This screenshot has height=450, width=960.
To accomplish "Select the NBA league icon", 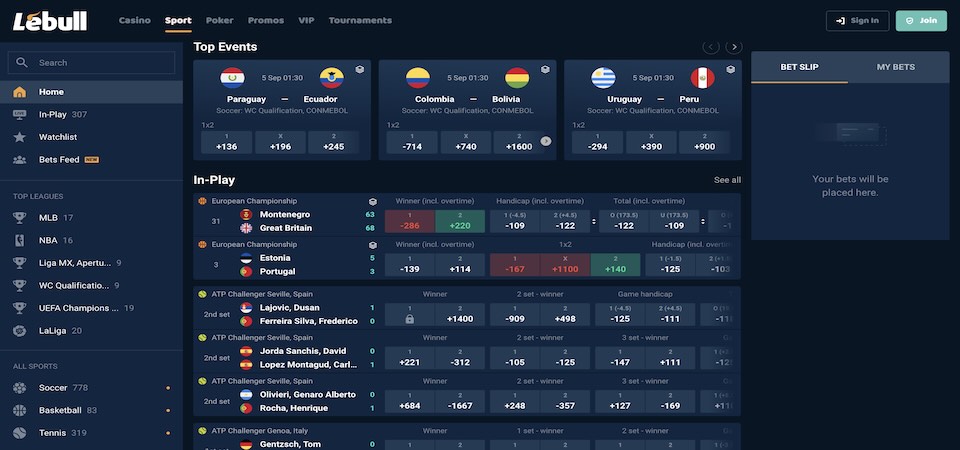I will pos(20,240).
